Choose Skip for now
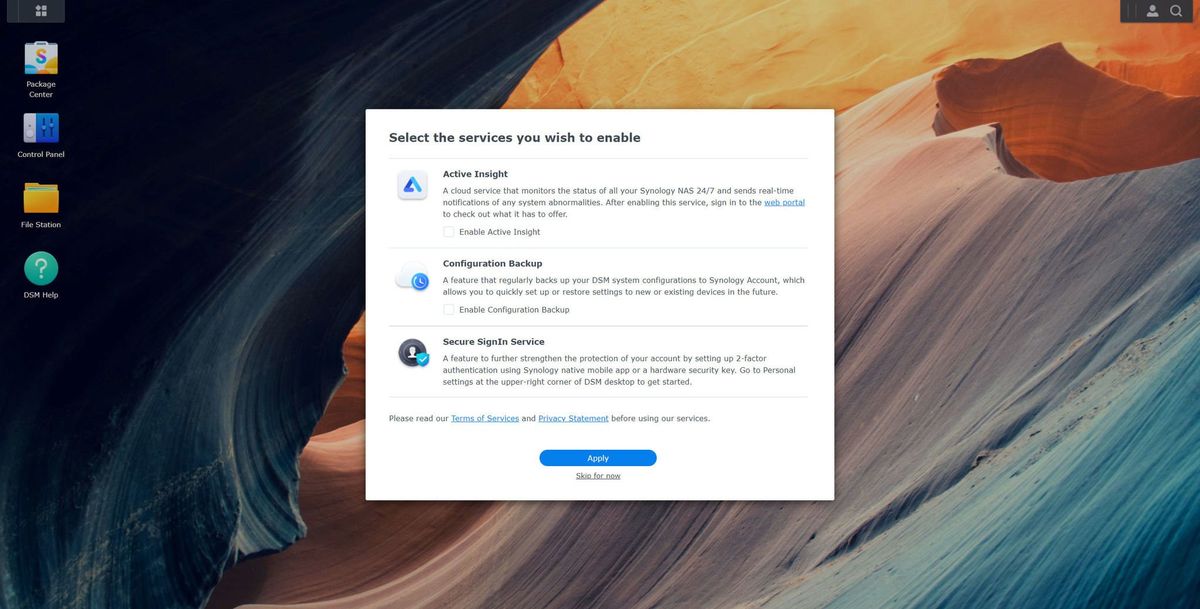 598,476
